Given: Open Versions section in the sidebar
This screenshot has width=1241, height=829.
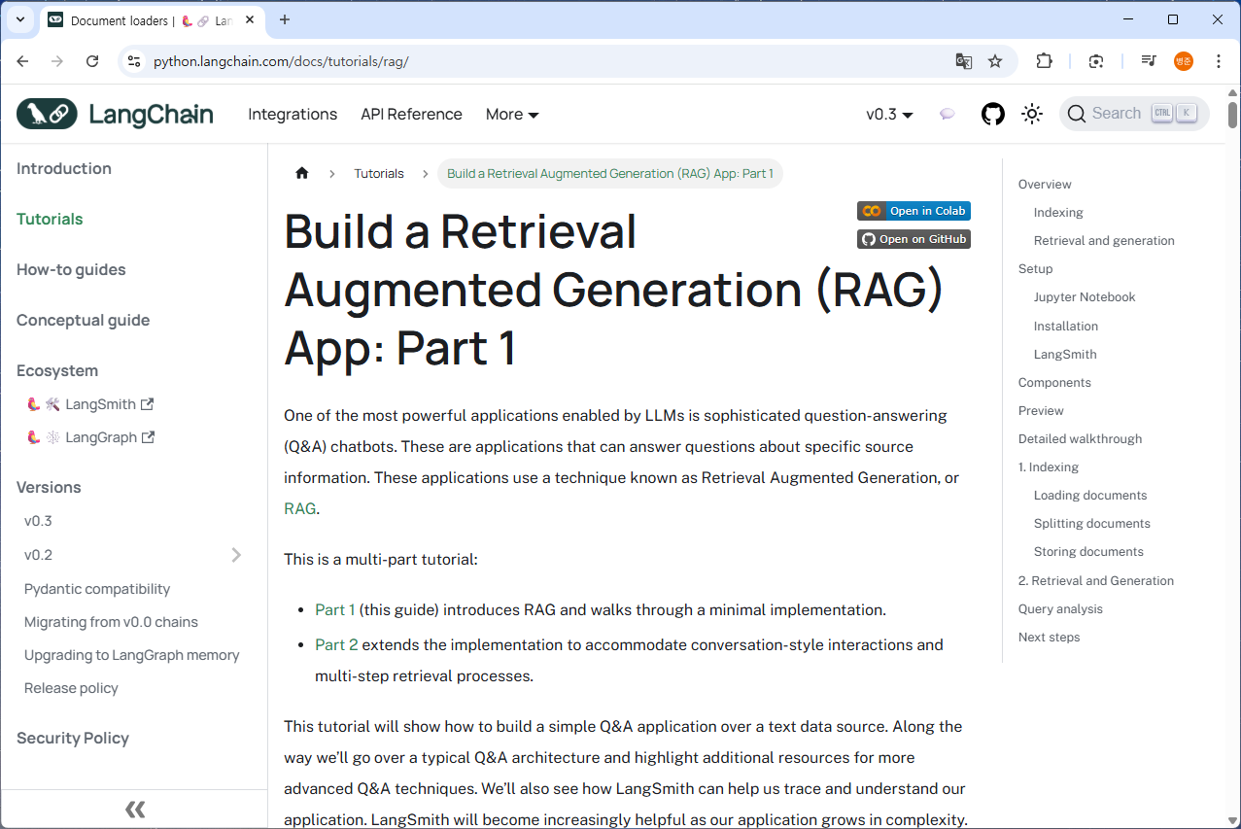Looking at the screenshot, I should (x=48, y=487).
